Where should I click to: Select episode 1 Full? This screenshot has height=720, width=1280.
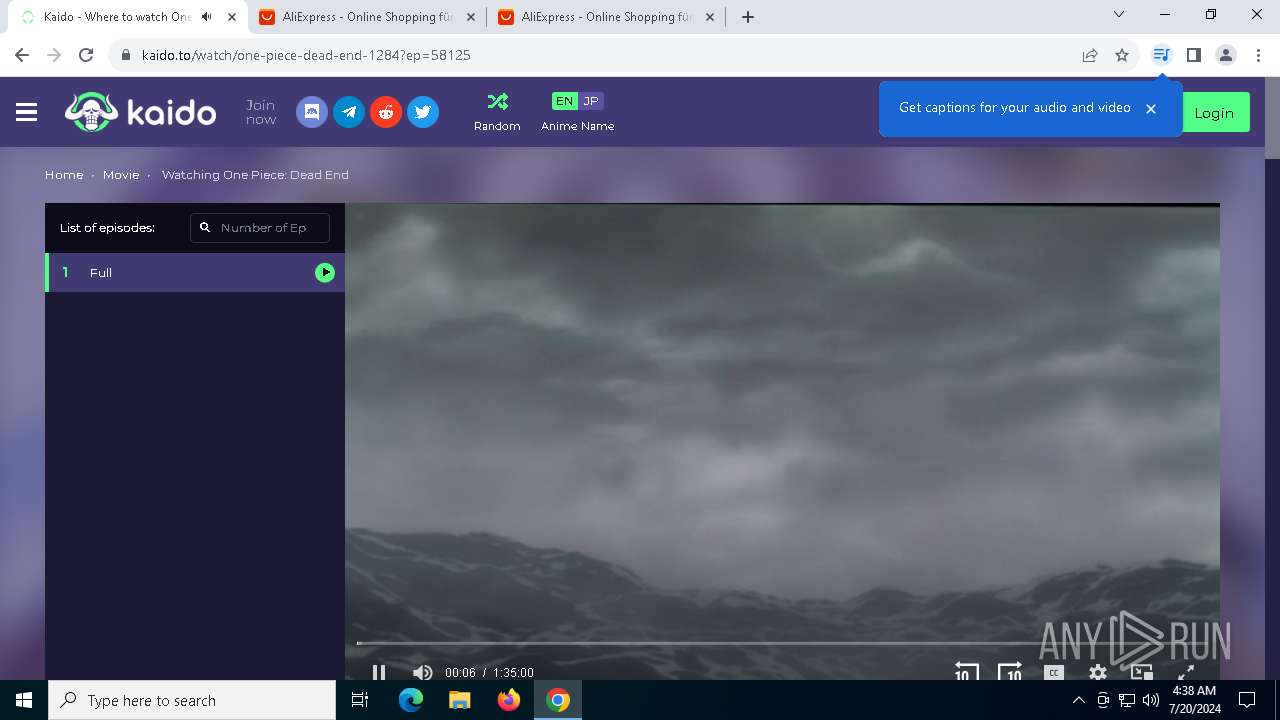195,272
